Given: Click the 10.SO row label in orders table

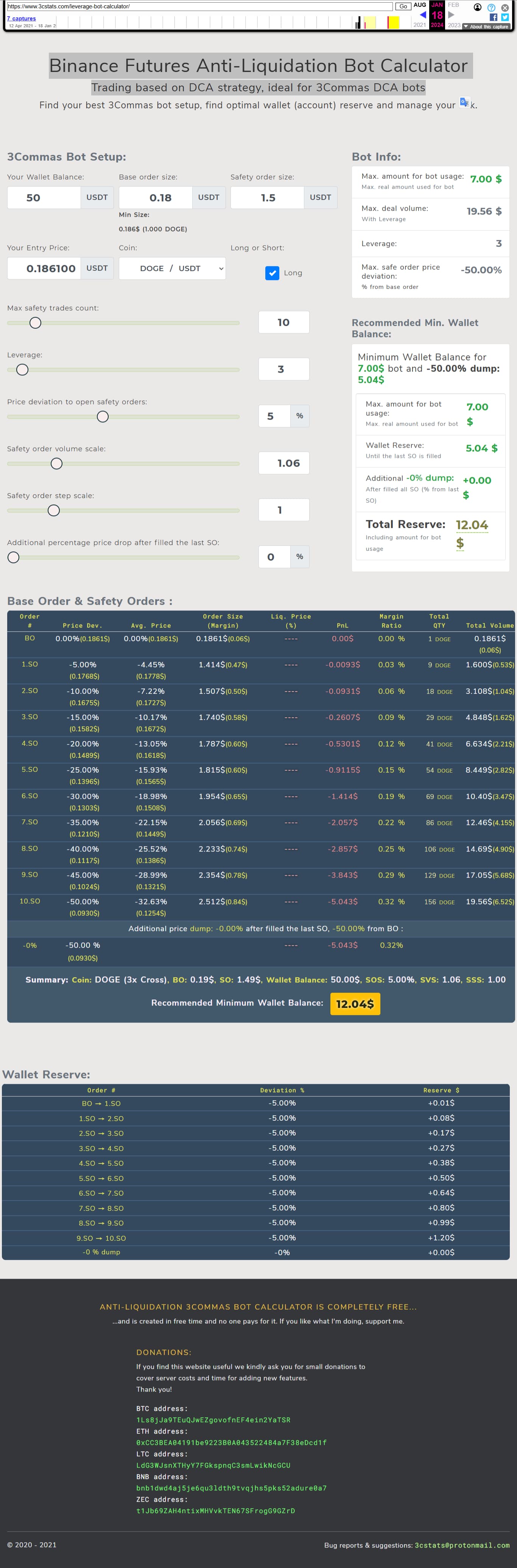Looking at the screenshot, I should pyautogui.click(x=30, y=901).
